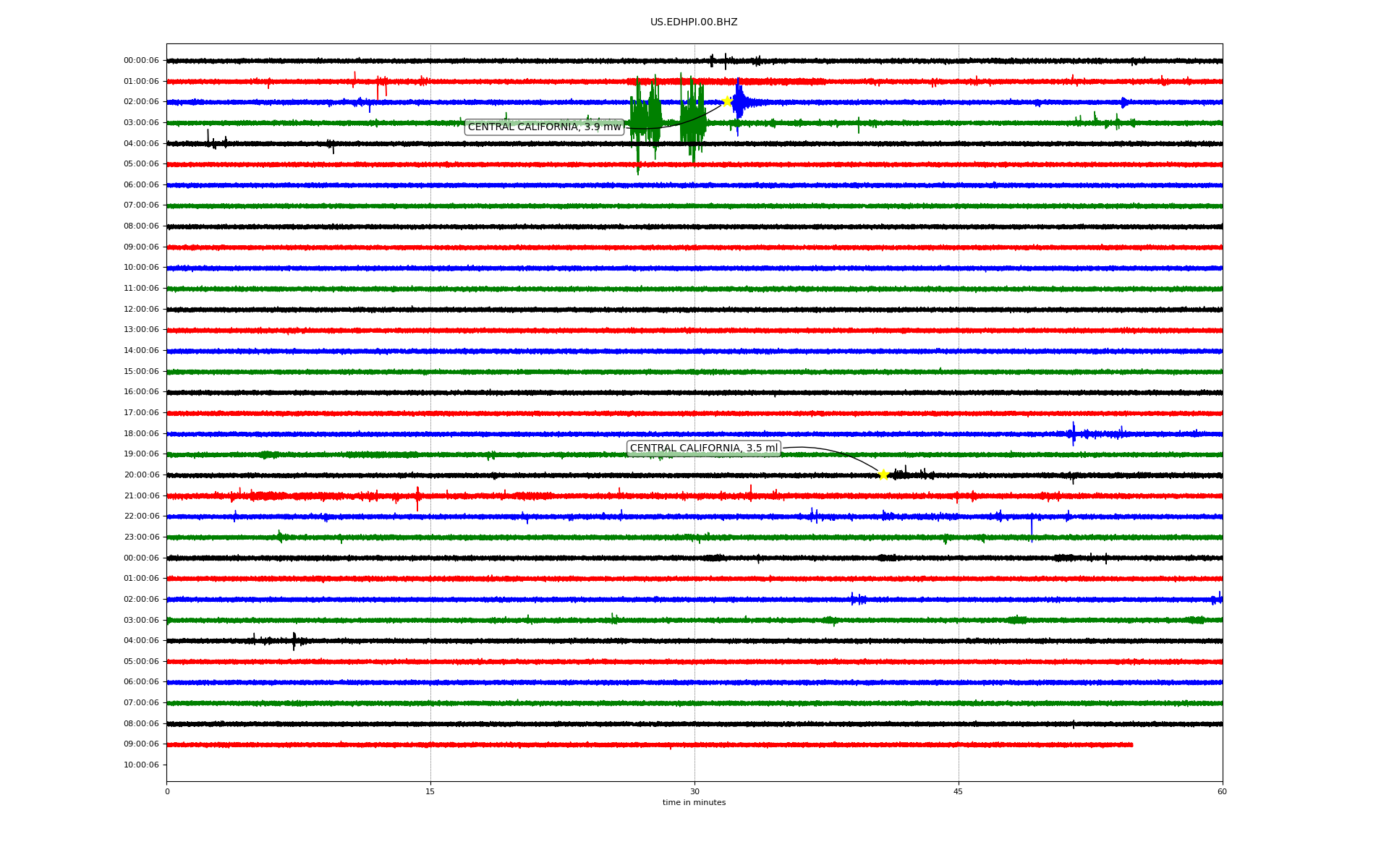
Task: Click the black spike at the start of the 04:00:06 trace
Action: pyautogui.click(x=208, y=139)
